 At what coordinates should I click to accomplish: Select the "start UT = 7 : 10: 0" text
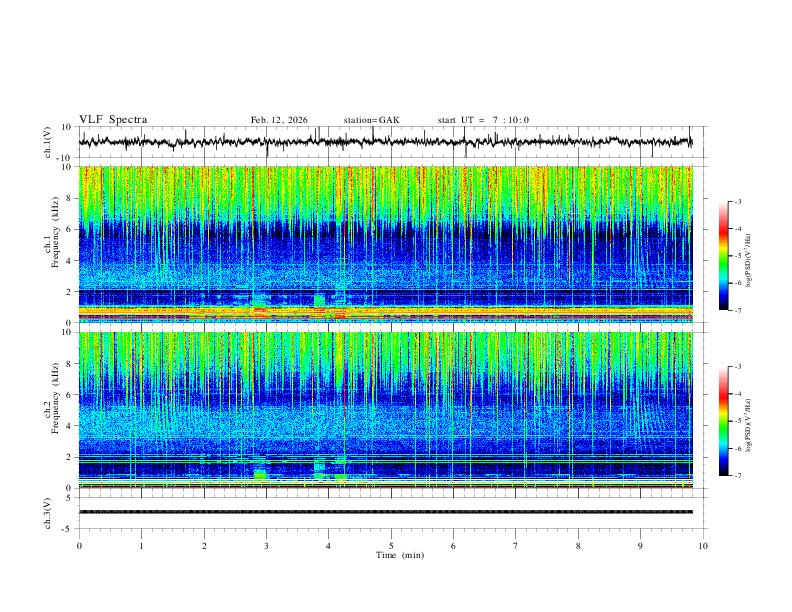pos(483,120)
